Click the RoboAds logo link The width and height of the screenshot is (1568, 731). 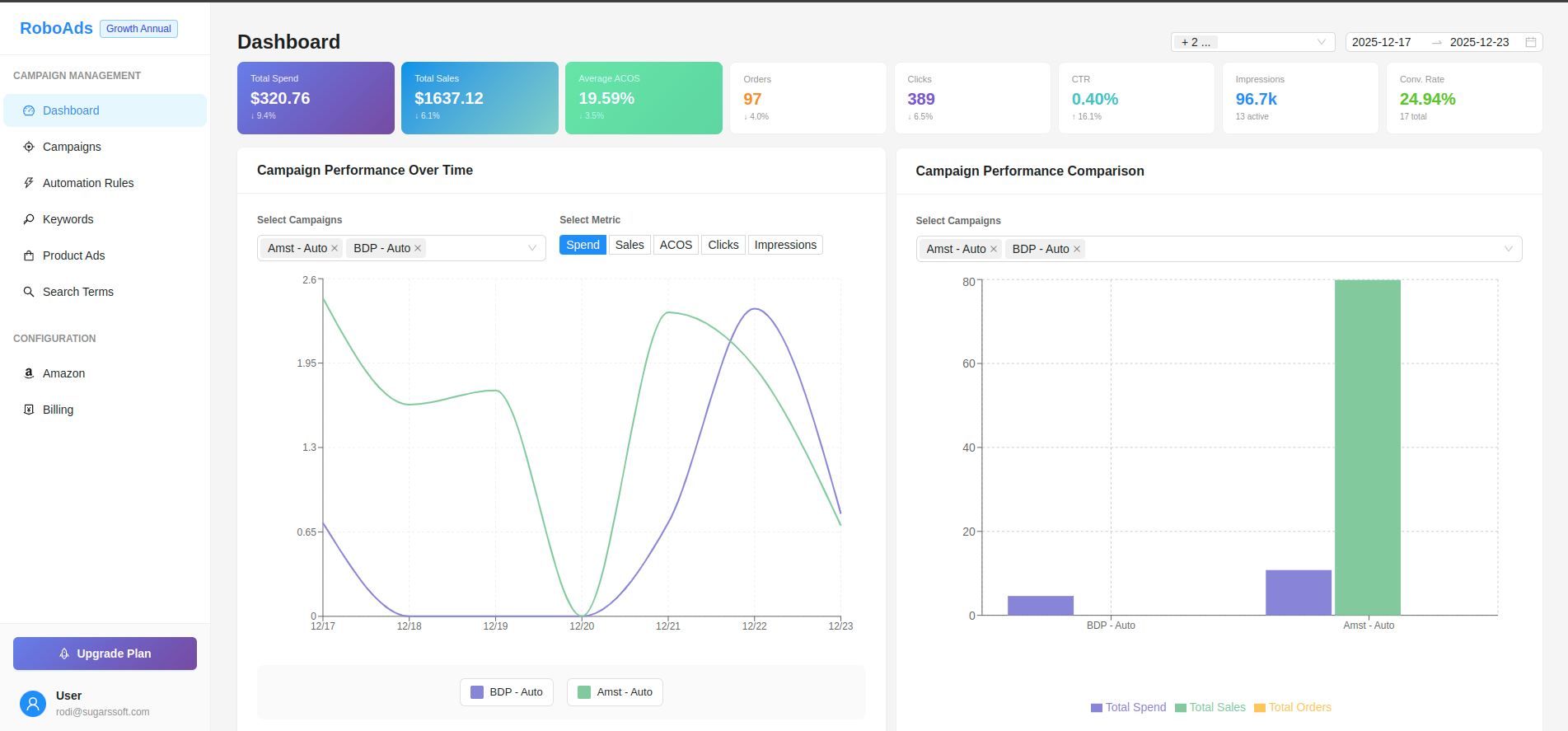point(56,28)
